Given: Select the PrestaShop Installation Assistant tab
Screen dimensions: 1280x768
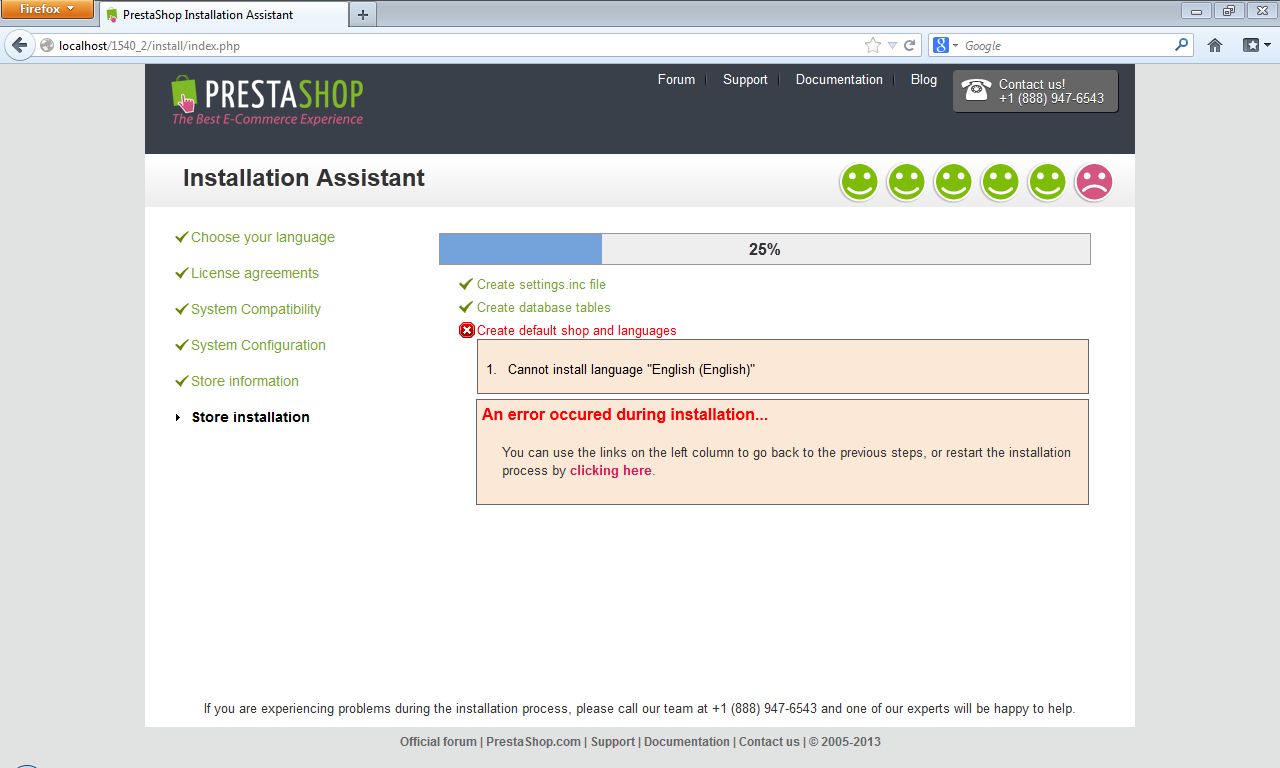Looking at the screenshot, I should point(222,15).
